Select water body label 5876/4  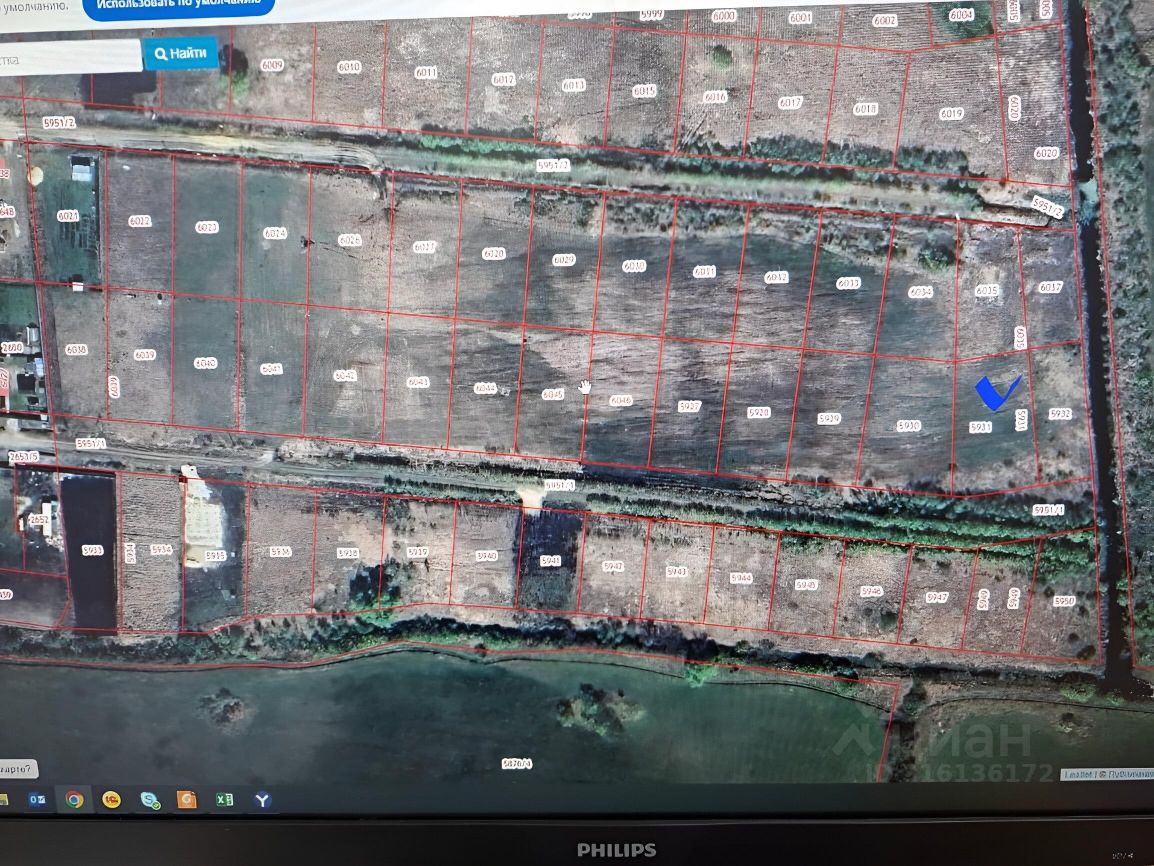coord(517,764)
